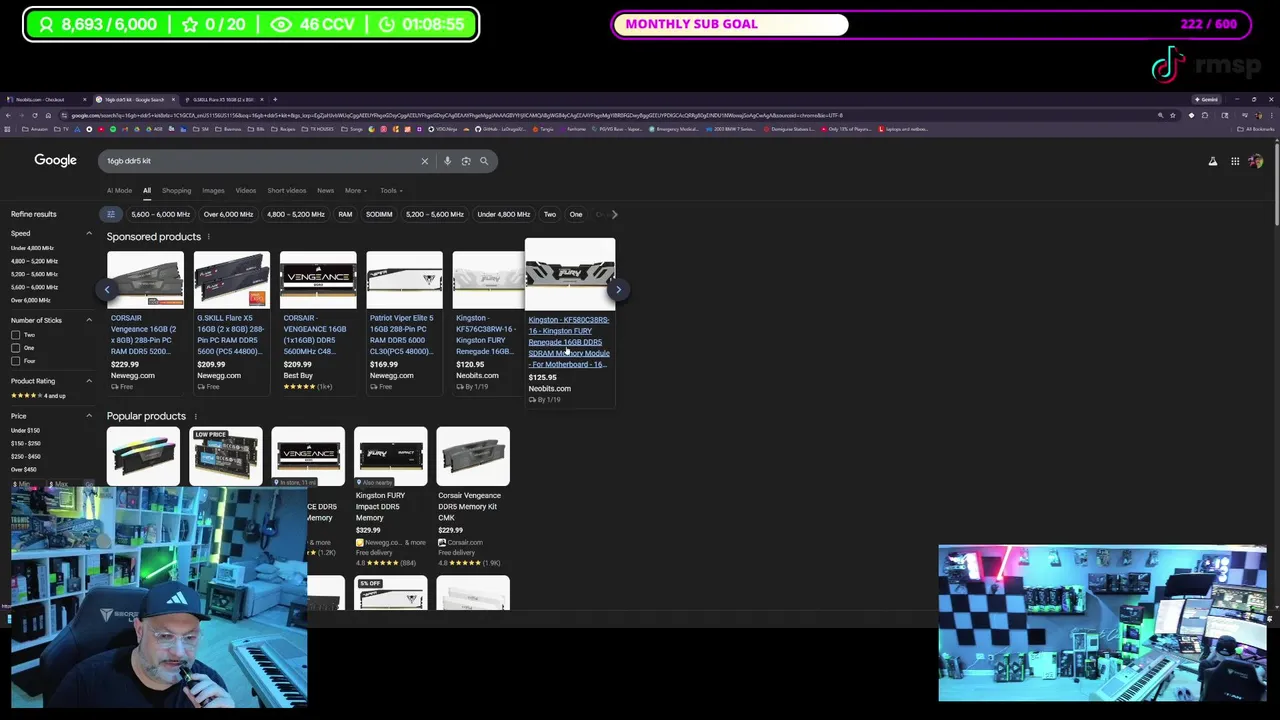Open the Google apps grid
The height and width of the screenshot is (720, 1280).
click(1235, 161)
